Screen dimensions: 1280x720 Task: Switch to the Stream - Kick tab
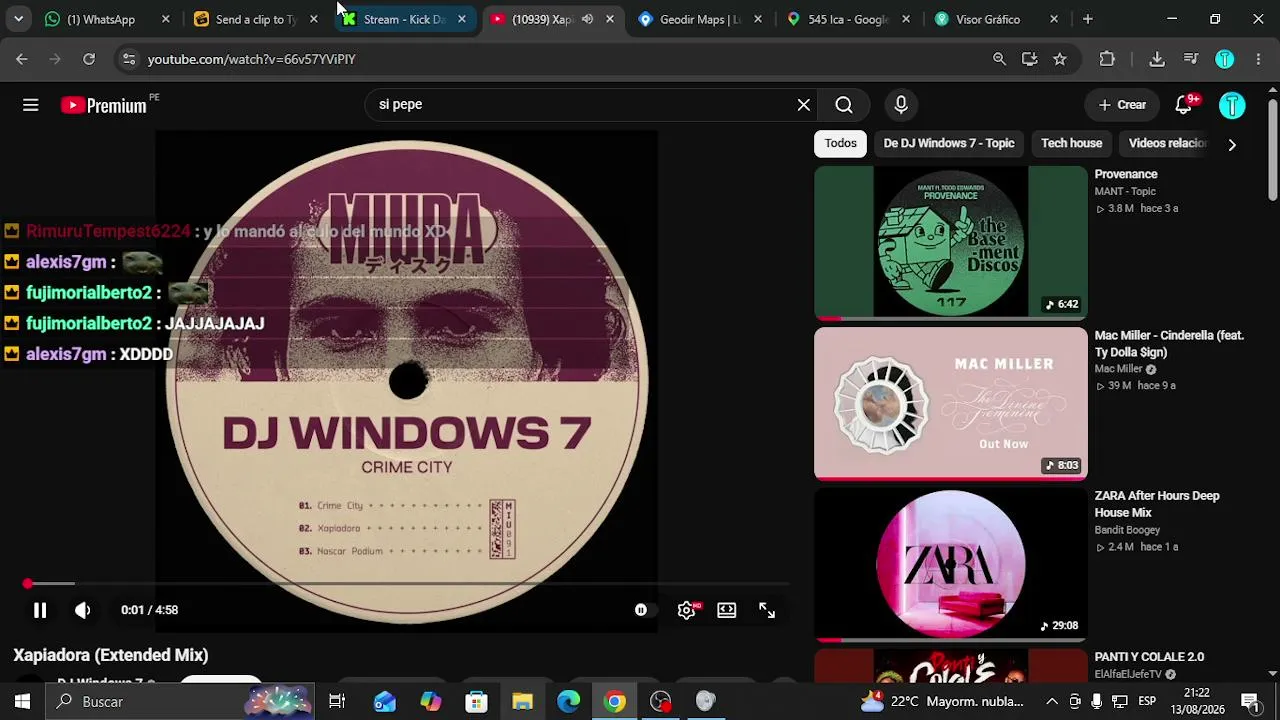pos(404,19)
